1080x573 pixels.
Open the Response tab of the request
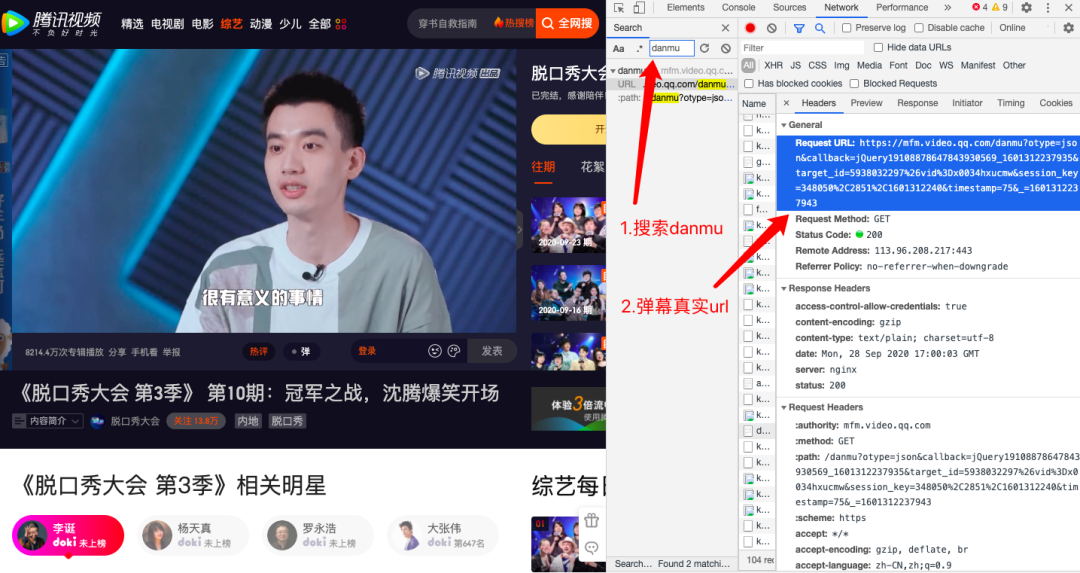point(917,103)
